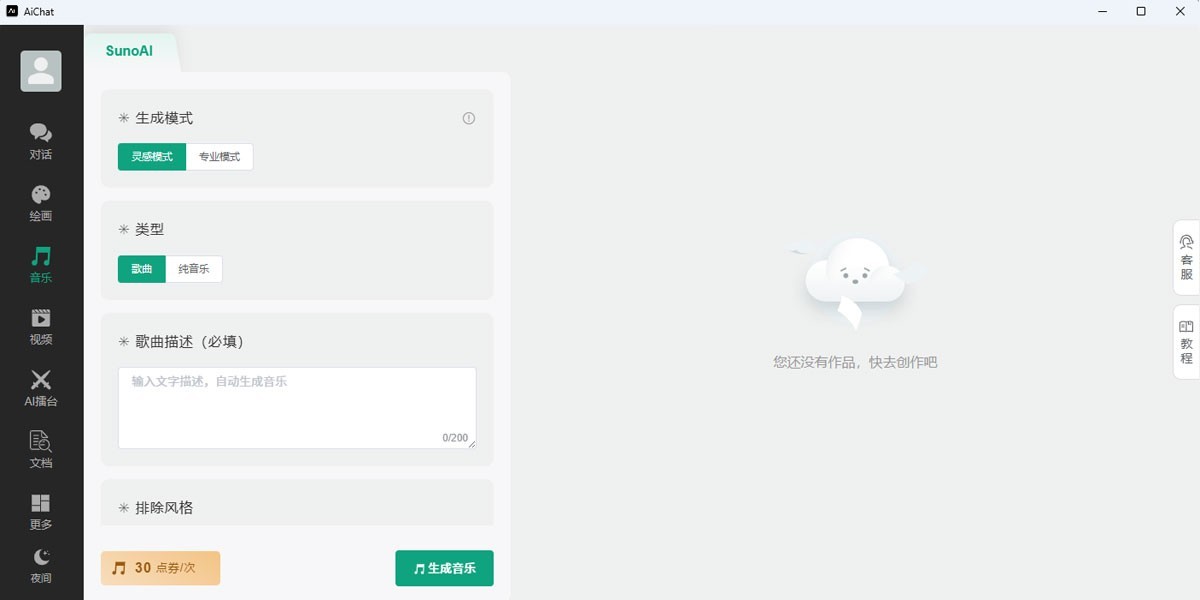
Task: Open the 文档 document section
Action: tap(41, 450)
